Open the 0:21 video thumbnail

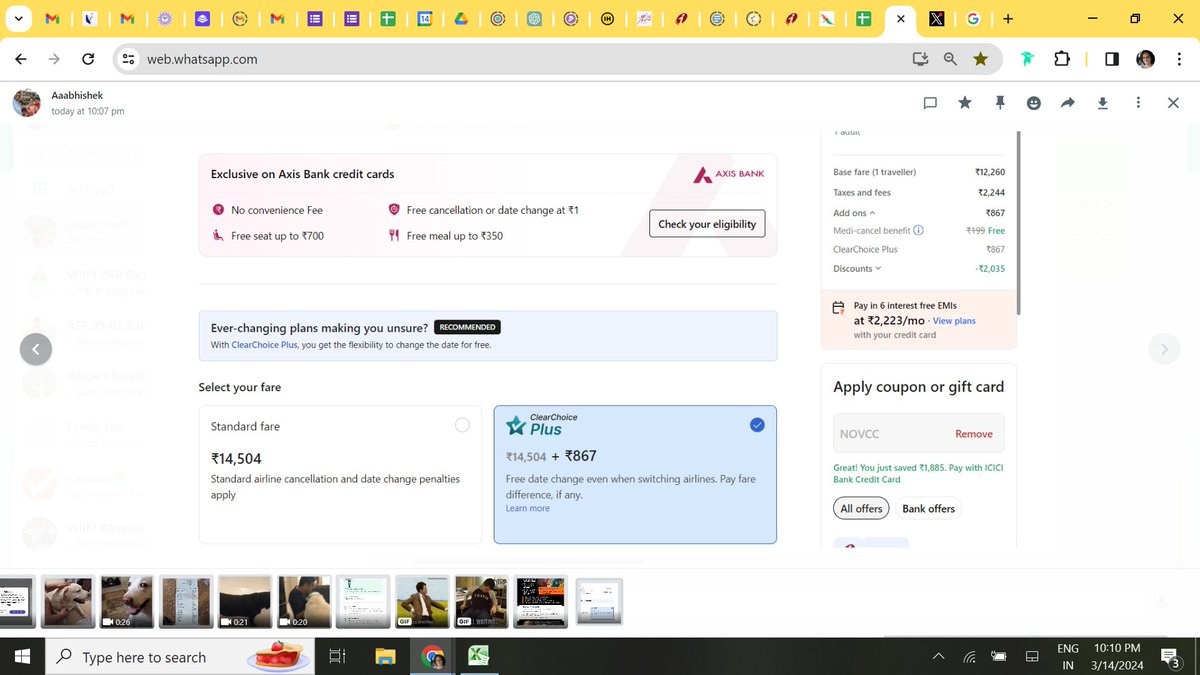[x=245, y=601]
